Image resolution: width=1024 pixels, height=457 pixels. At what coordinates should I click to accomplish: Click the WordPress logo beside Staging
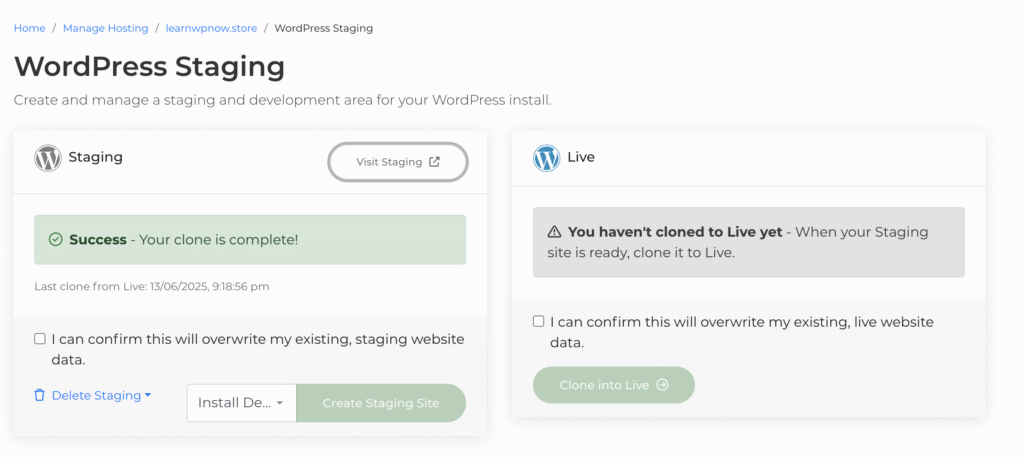tap(48, 158)
